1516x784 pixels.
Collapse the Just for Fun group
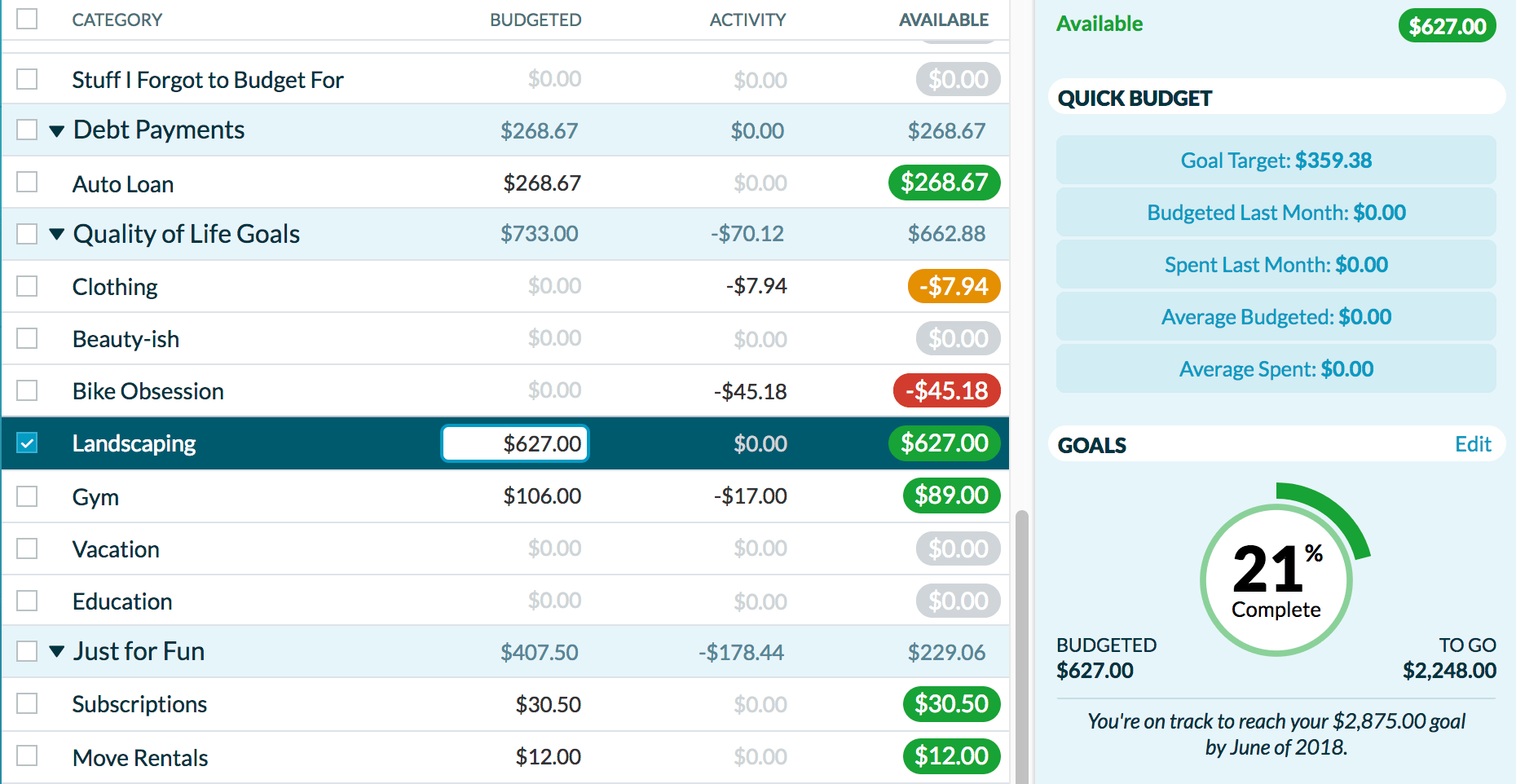pyautogui.click(x=56, y=652)
